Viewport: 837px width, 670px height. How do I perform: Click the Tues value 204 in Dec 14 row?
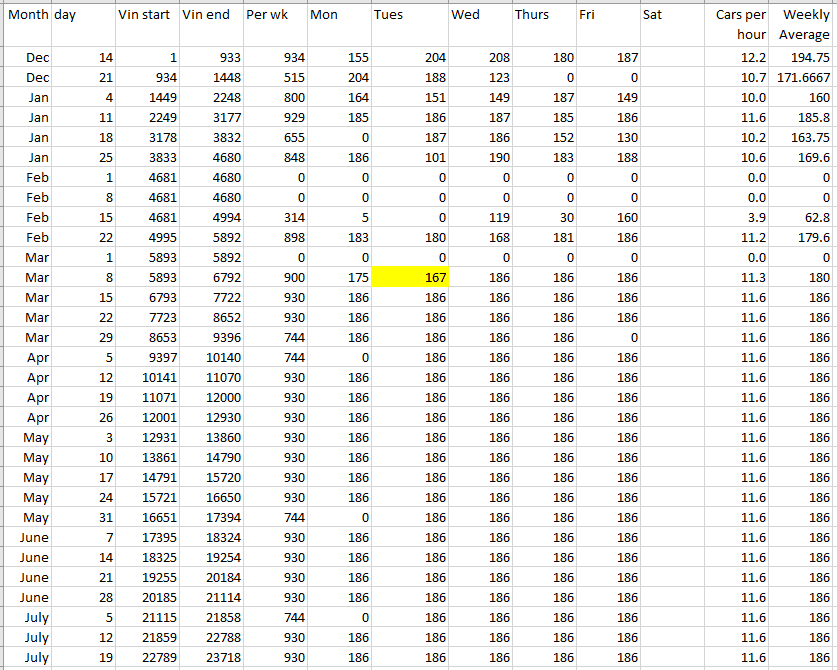[410, 58]
